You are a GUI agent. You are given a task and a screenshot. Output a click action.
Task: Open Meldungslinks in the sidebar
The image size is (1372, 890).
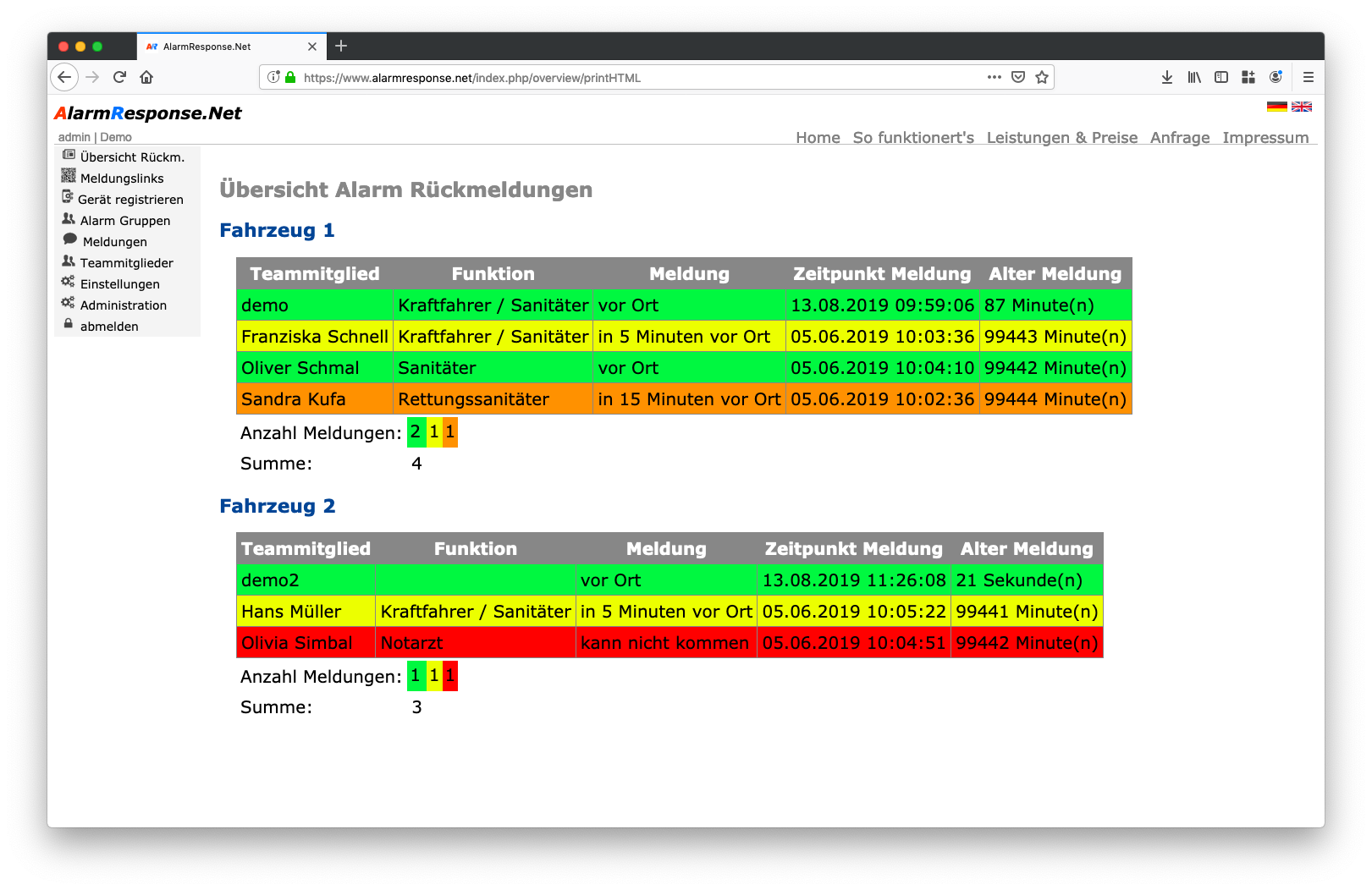pos(122,179)
